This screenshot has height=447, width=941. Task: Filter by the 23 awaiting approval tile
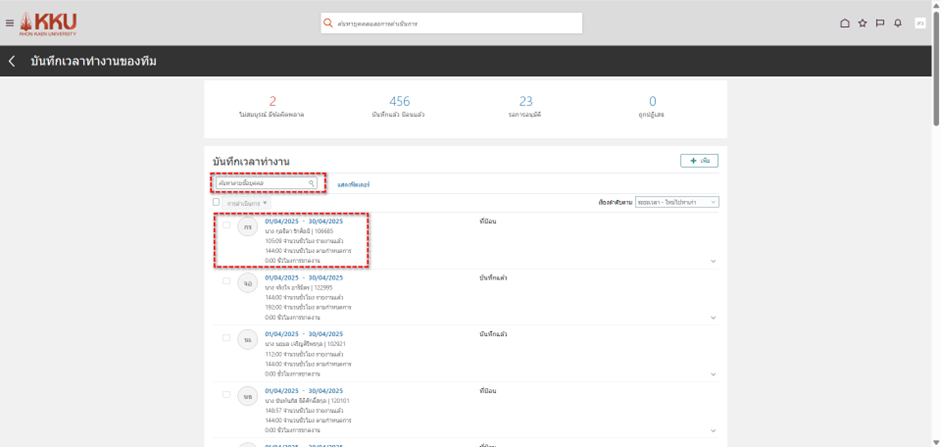(526, 106)
